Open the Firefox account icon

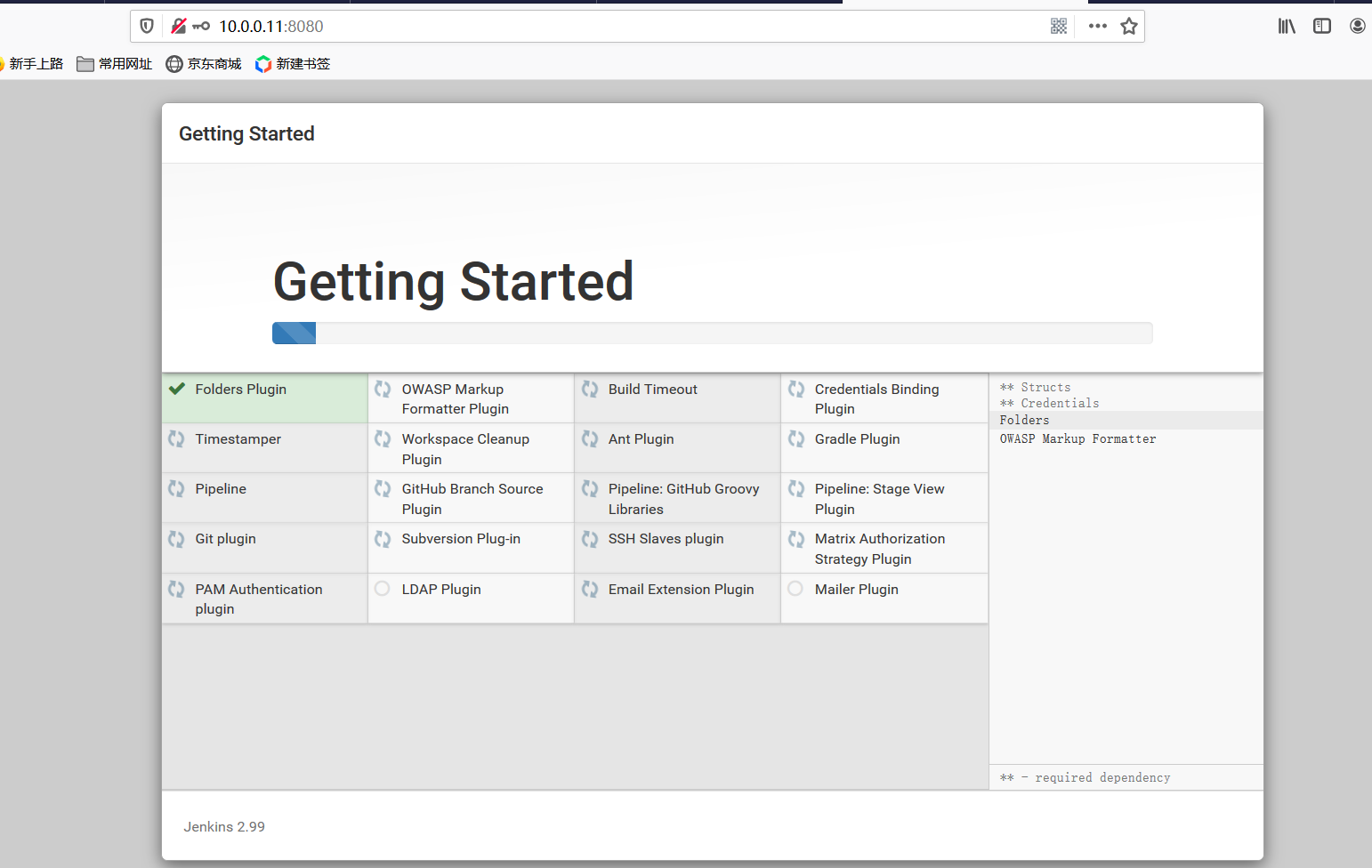(1358, 26)
